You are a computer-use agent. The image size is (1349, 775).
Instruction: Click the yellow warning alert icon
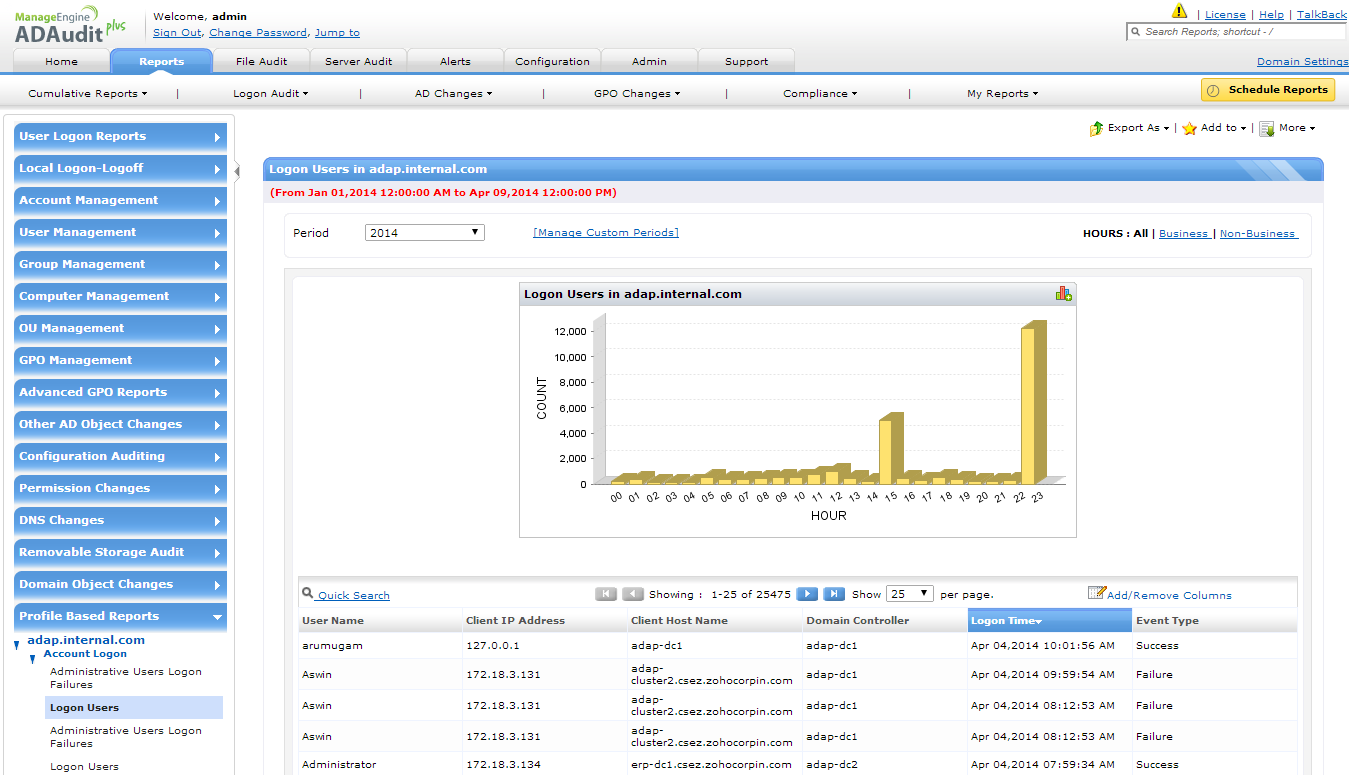point(1180,12)
